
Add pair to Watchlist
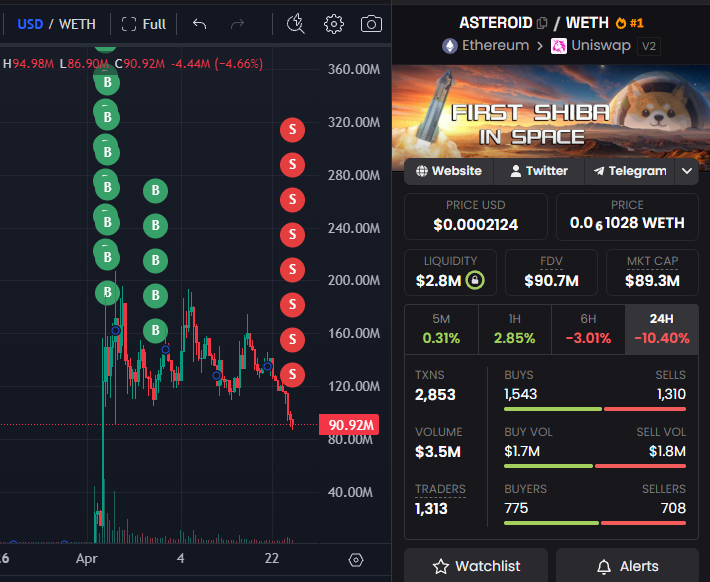(x=476, y=566)
